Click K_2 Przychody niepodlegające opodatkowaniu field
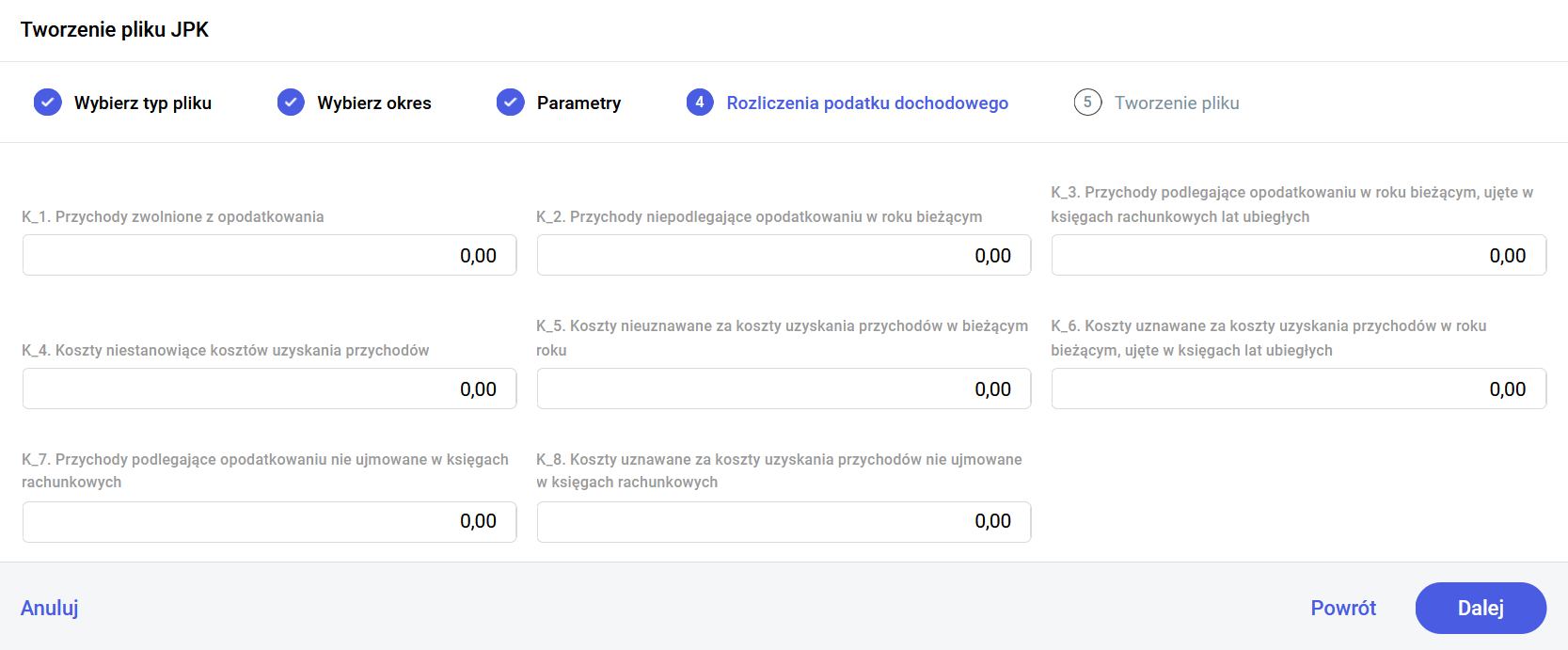The image size is (1568, 650). pyautogui.click(x=784, y=256)
